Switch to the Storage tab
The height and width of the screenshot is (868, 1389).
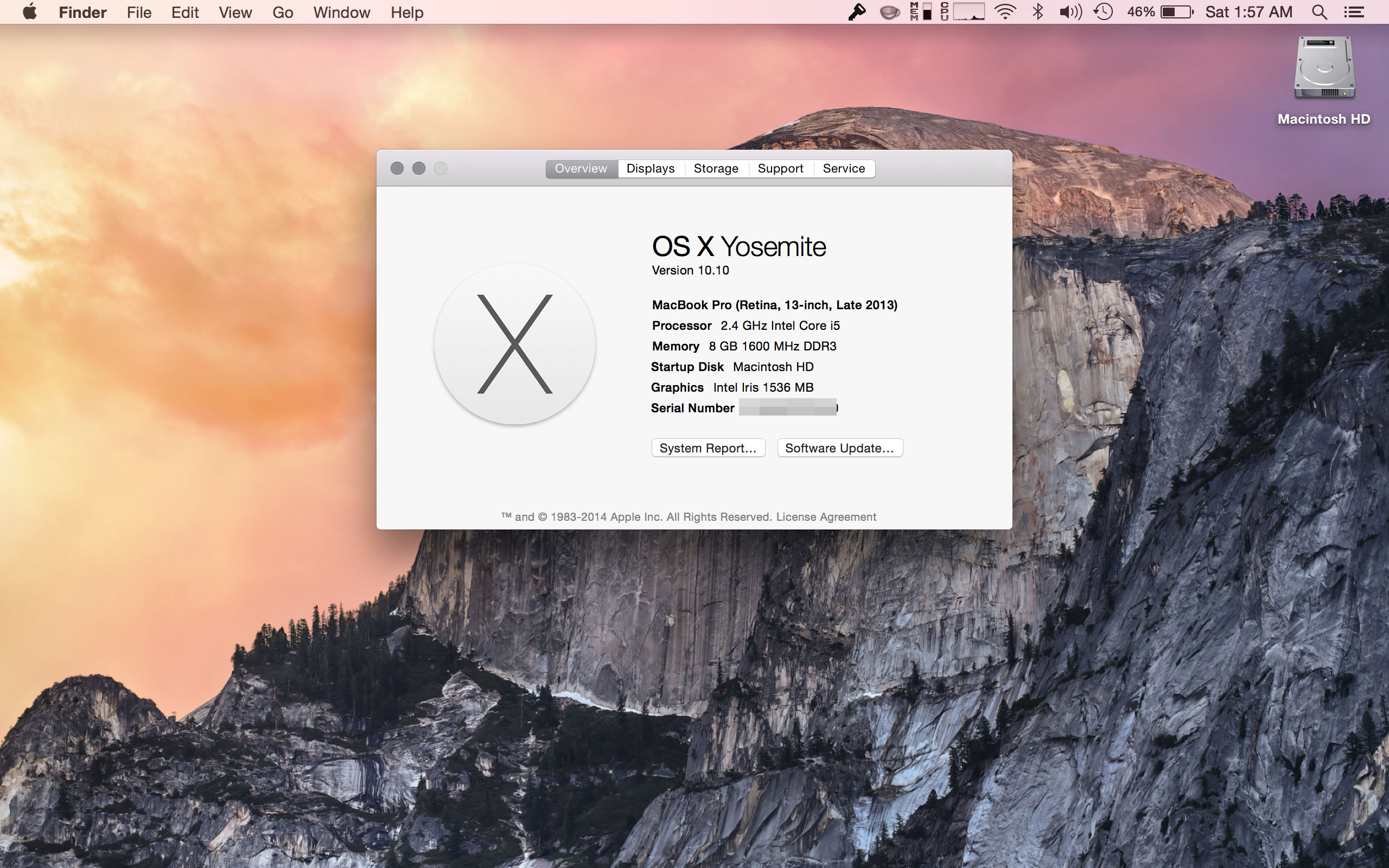click(716, 168)
